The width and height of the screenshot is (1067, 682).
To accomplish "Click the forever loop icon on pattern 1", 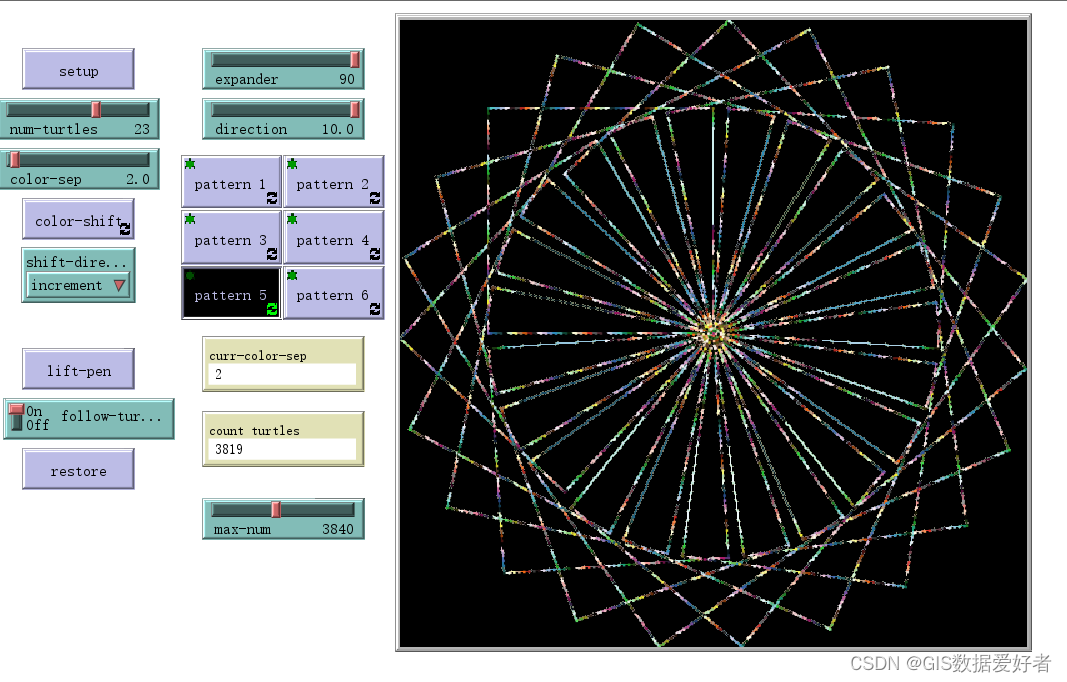I will (272, 198).
